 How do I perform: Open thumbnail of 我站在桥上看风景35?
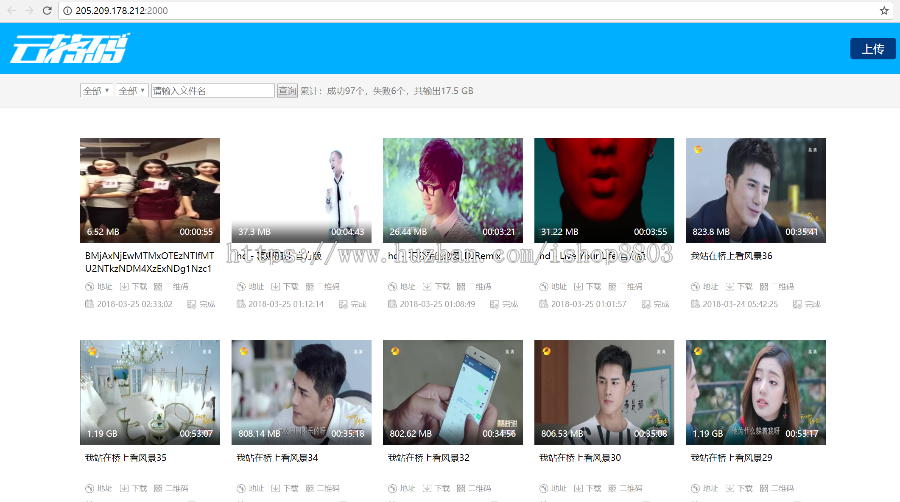click(150, 392)
